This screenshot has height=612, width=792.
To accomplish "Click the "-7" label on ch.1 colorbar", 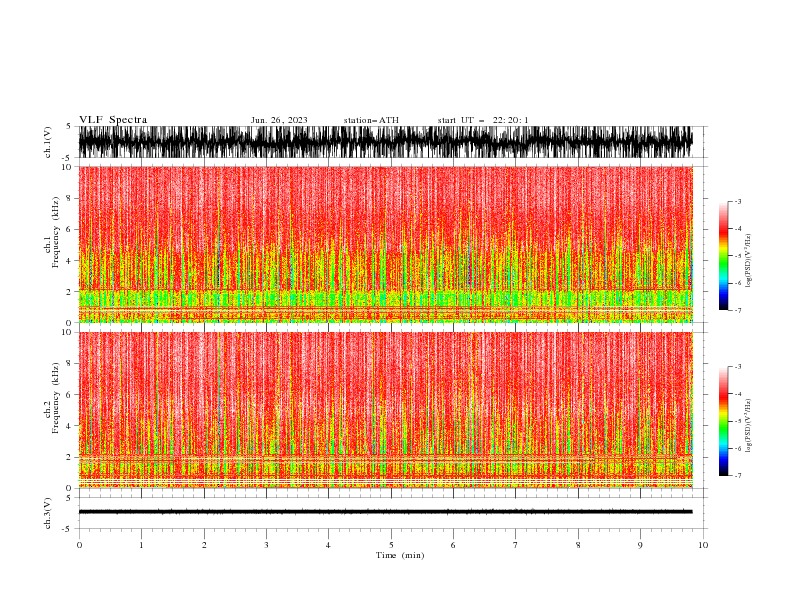I will coord(738,310).
